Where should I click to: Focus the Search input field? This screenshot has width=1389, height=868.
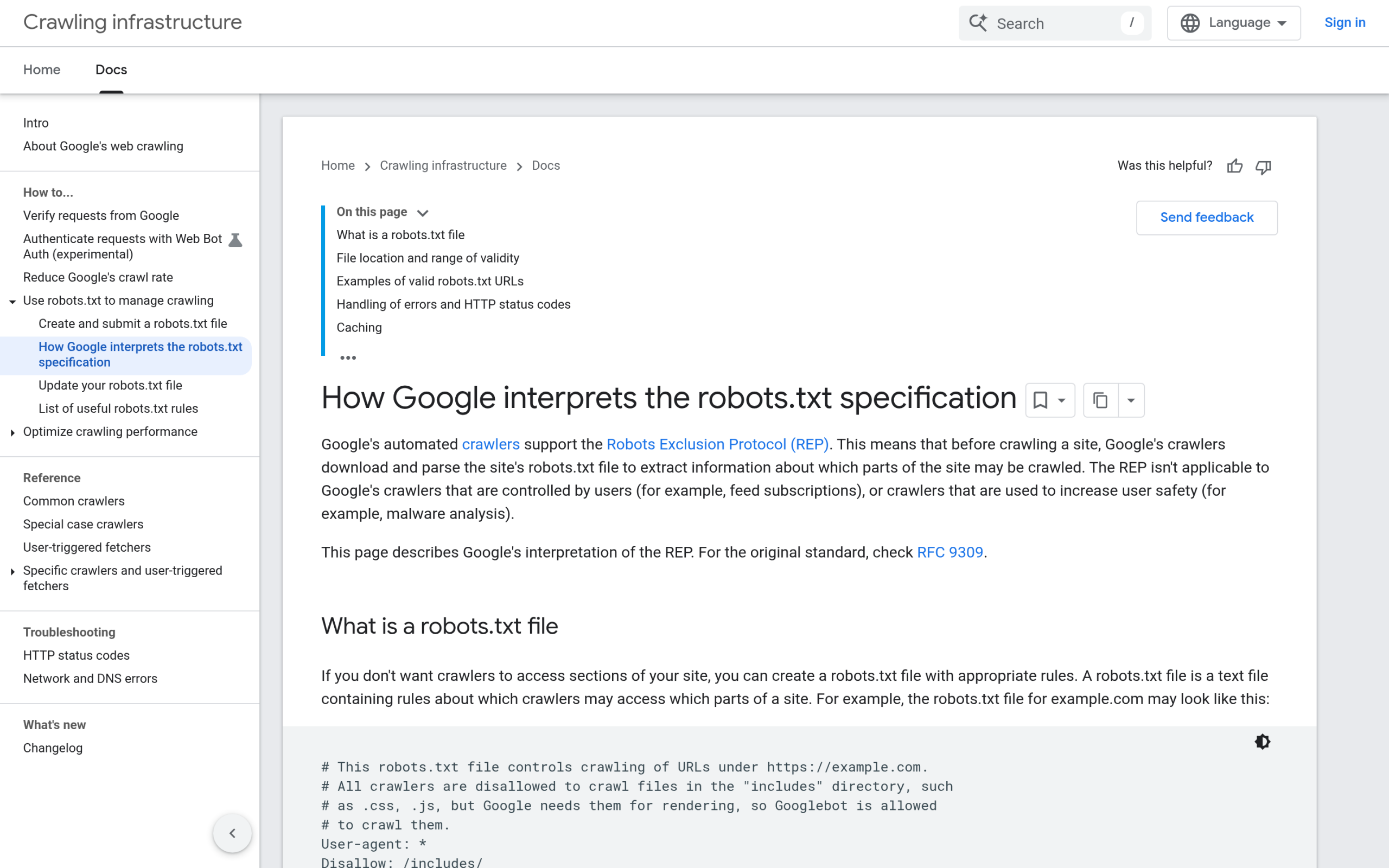tap(1055, 23)
